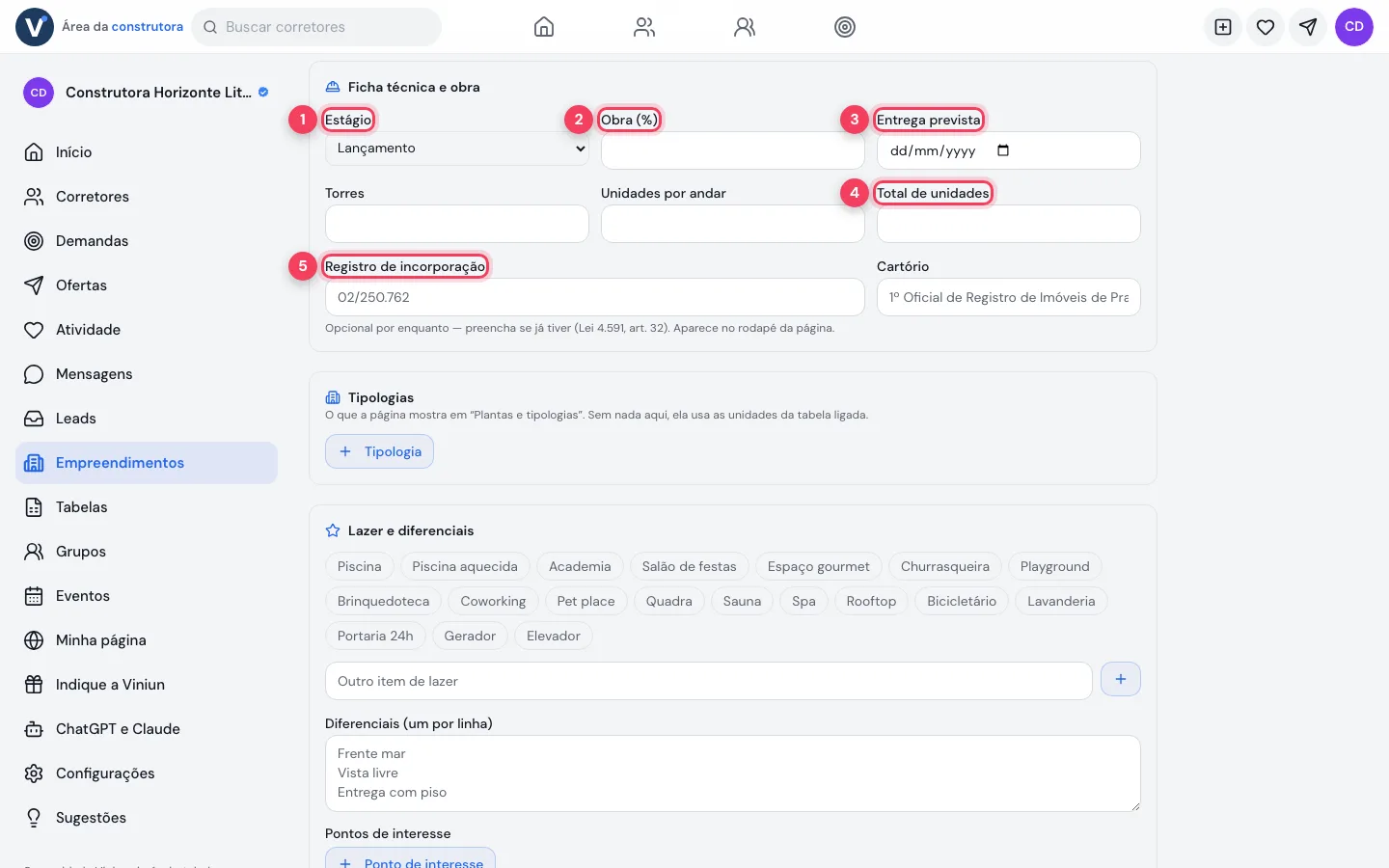Open Configurações in the sidebar
This screenshot has width=1389, height=868.
147,773
